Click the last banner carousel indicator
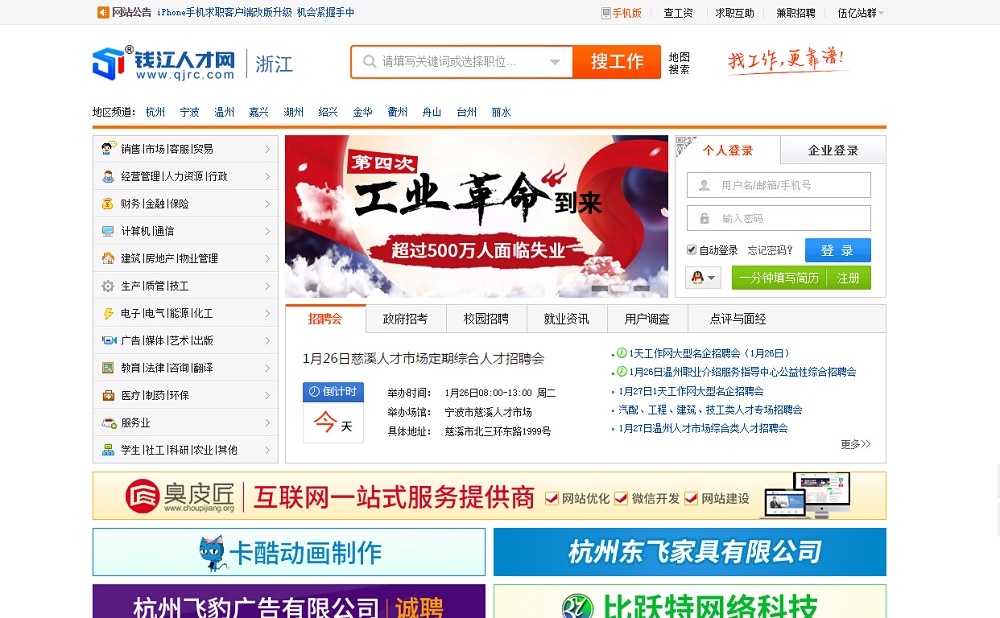The width and height of the screenshot is (1000, 618). pos(642,288)
